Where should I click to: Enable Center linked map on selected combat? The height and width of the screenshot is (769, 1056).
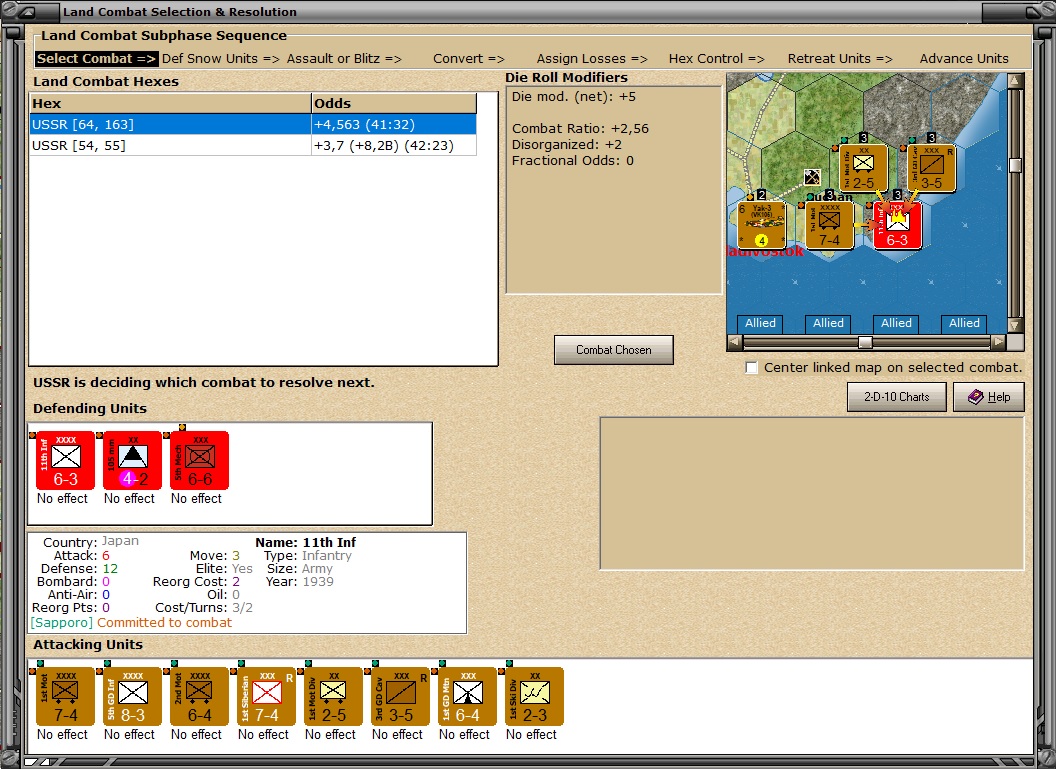[751, 367]
